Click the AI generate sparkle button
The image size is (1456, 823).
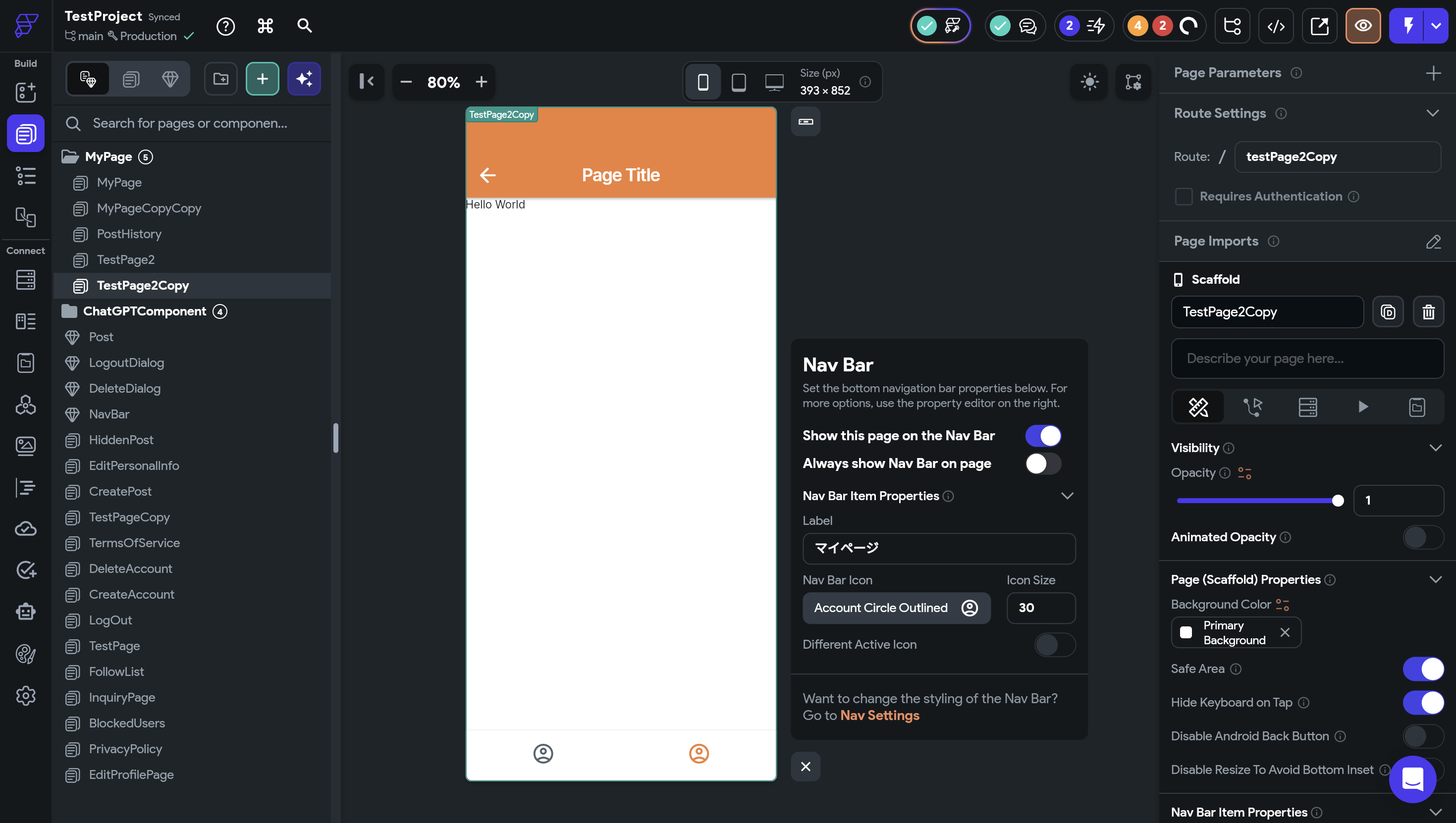point(304,79)
